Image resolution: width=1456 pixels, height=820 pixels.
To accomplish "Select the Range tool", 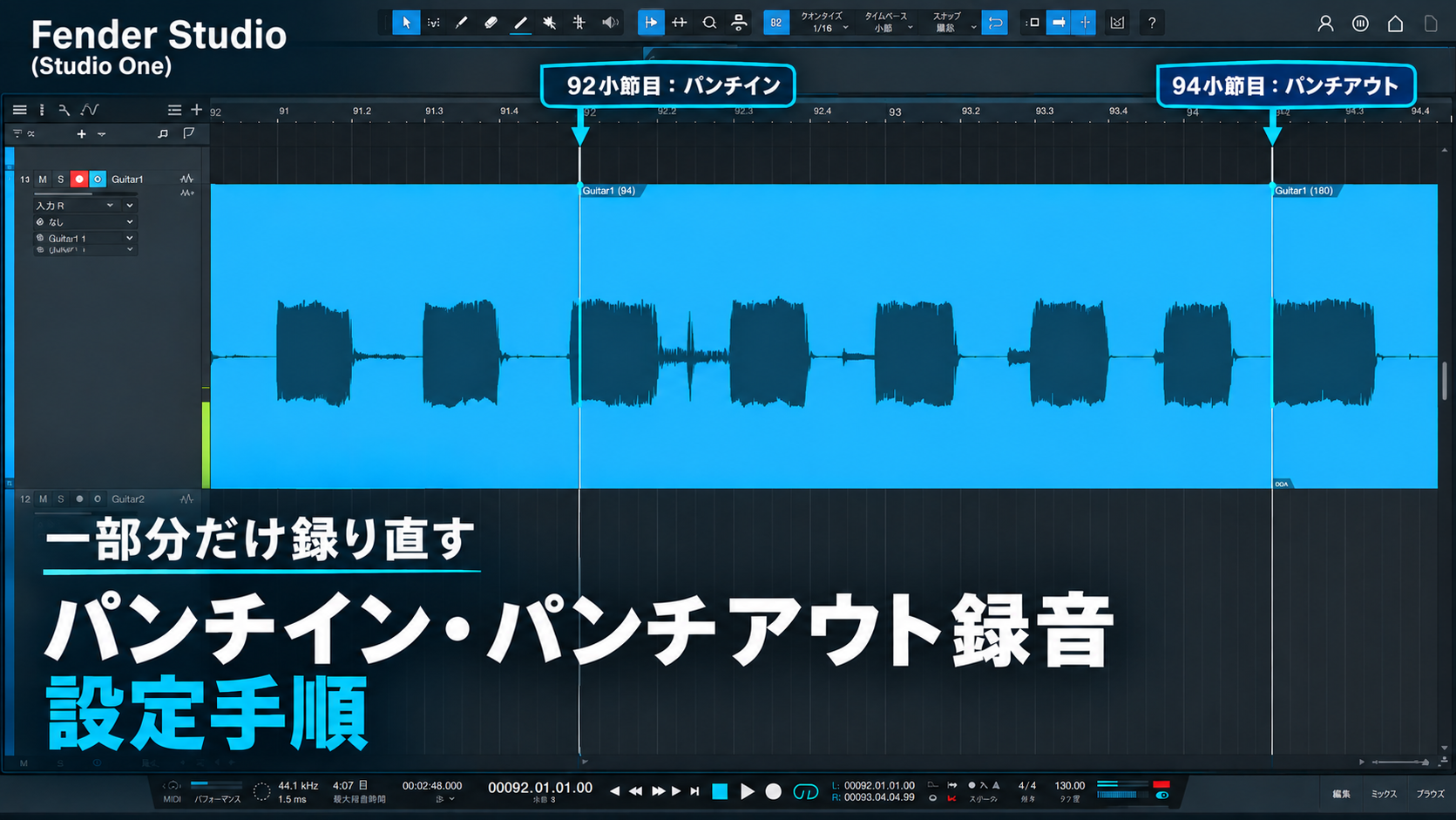I will pos(434,23).
